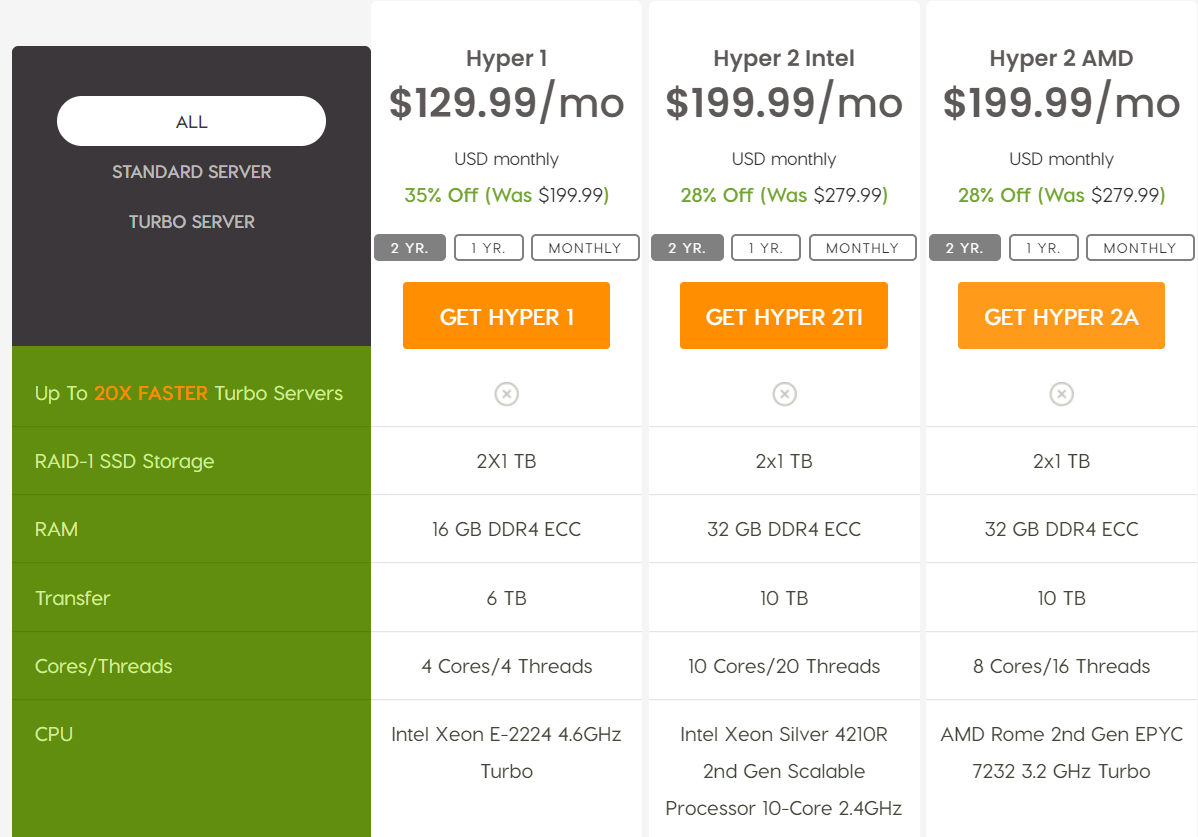Show only Turbo Server plans

pyautogui.click(x=191, y=222)
